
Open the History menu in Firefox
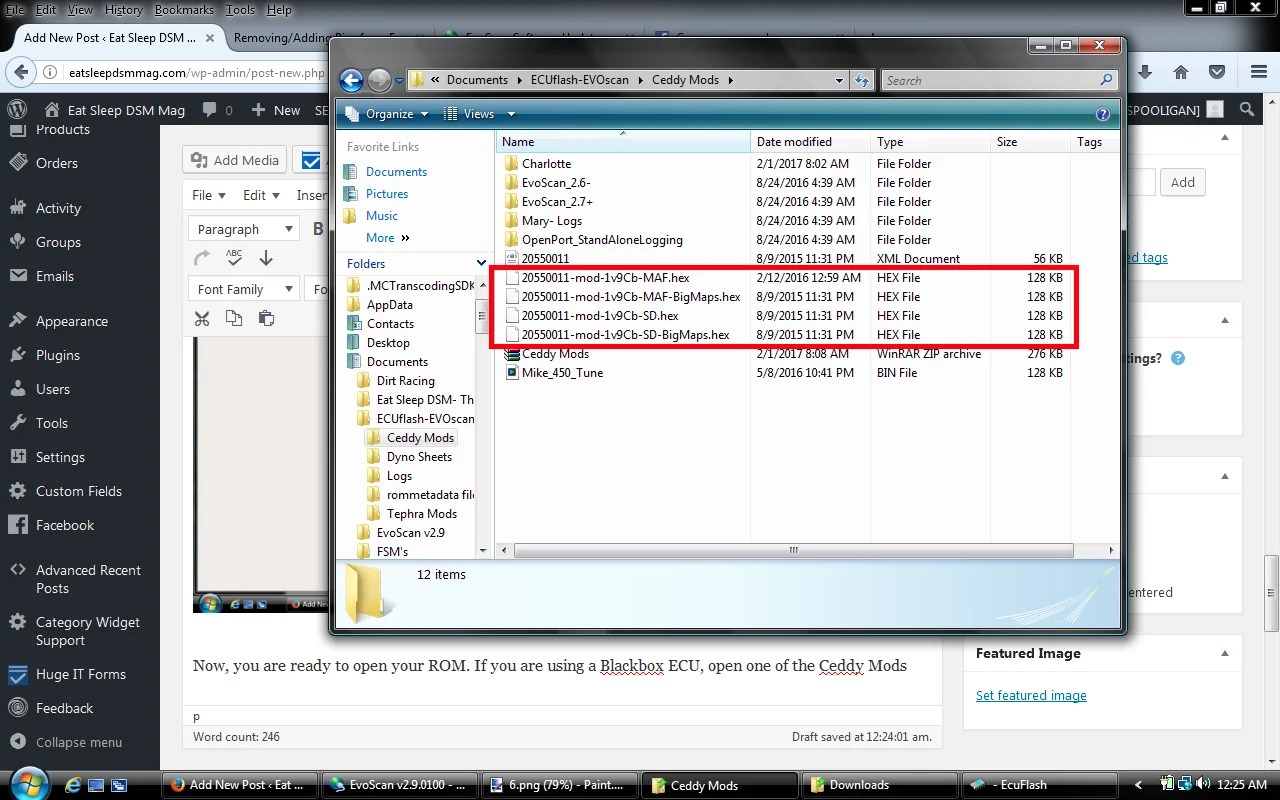click(124, 9)
